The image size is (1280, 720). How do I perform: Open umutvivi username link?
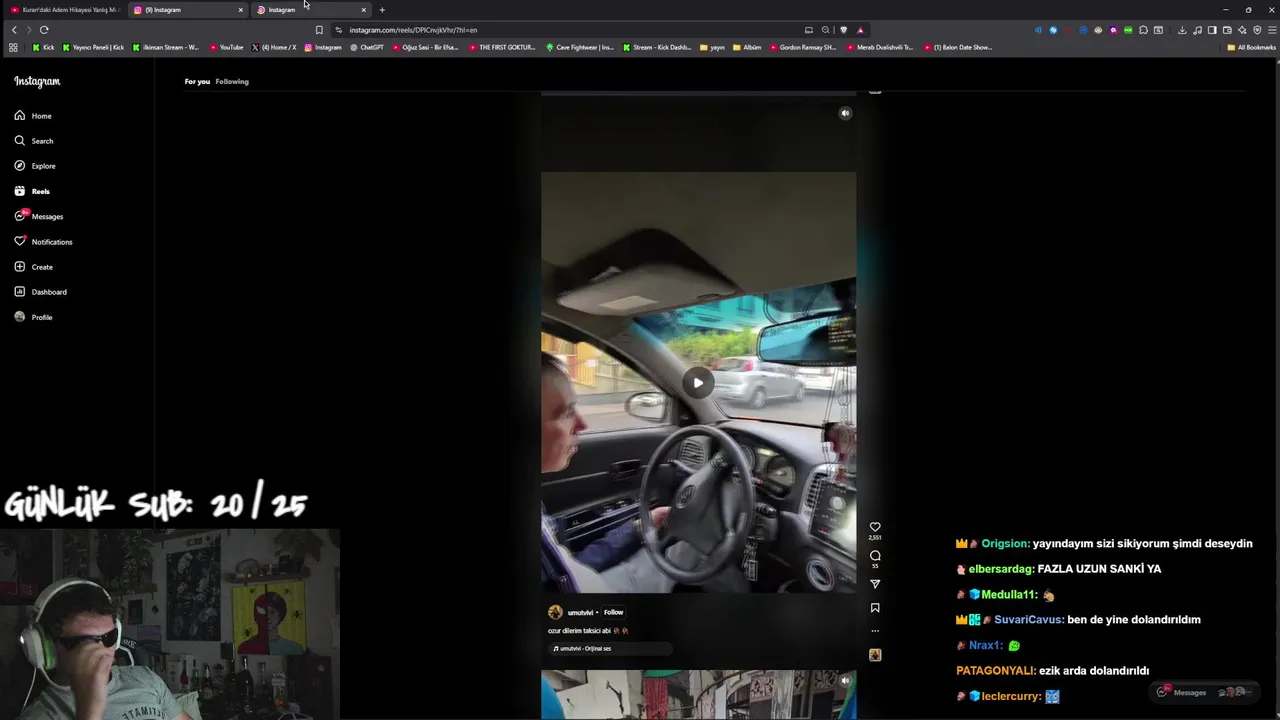tap(580, 612)
